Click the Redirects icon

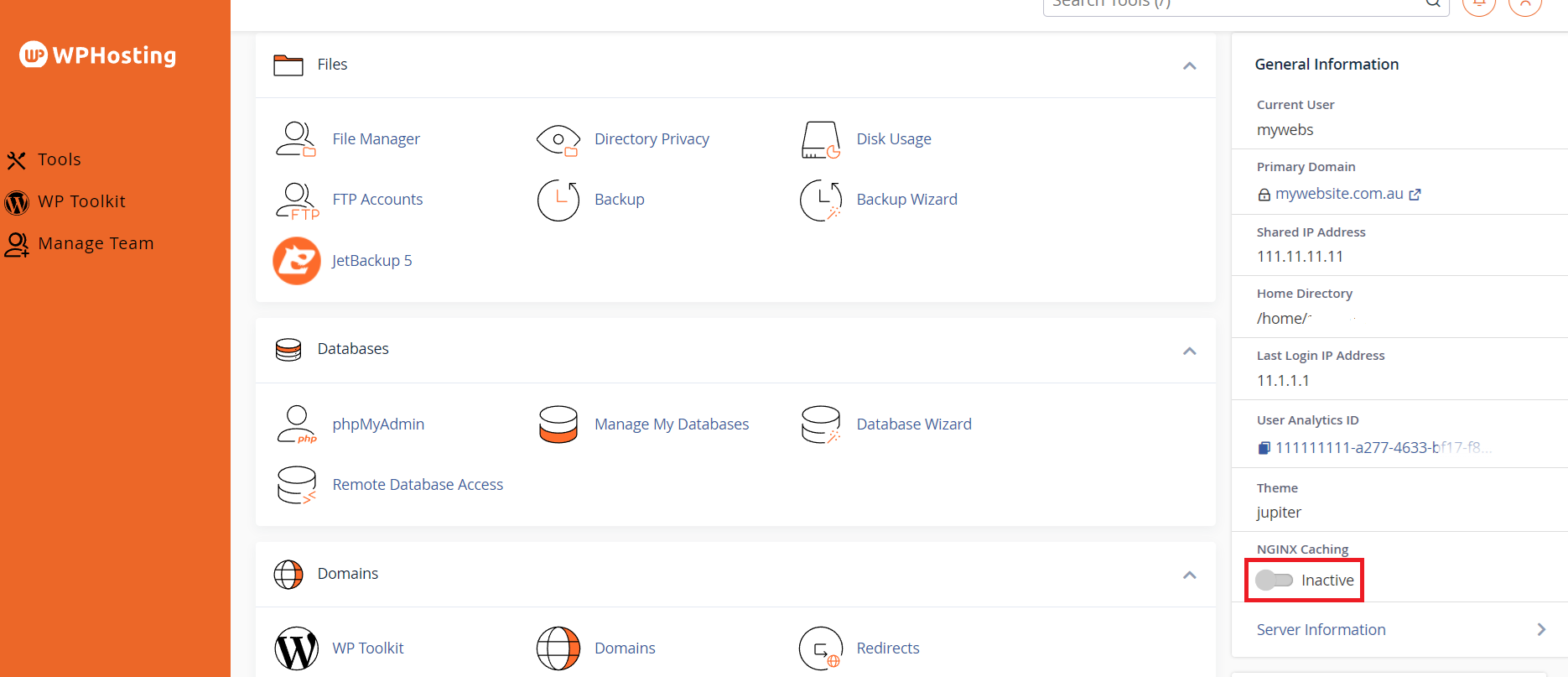point(820,648)
